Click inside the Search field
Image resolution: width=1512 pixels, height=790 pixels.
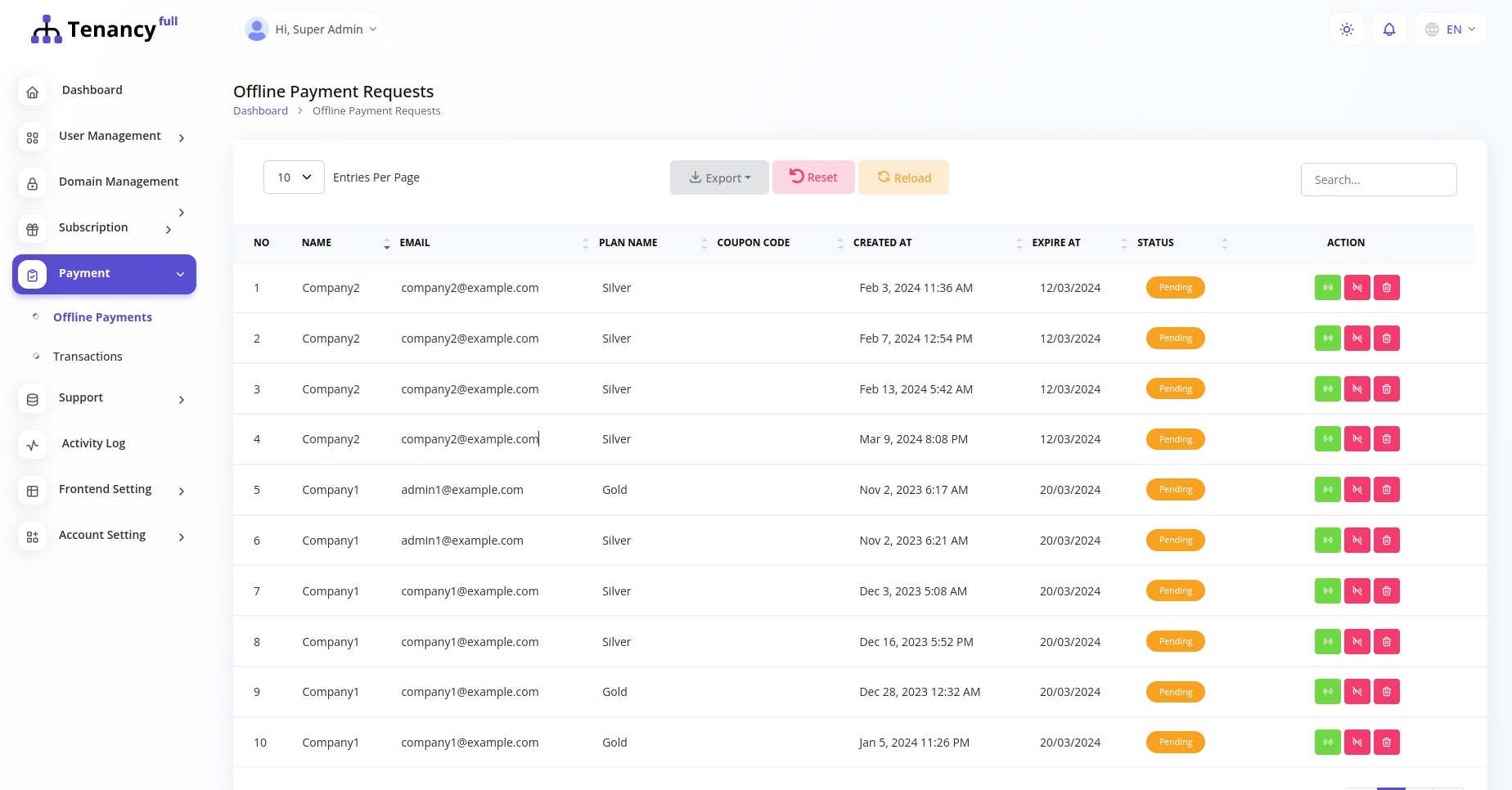[x=1378, y=179]
